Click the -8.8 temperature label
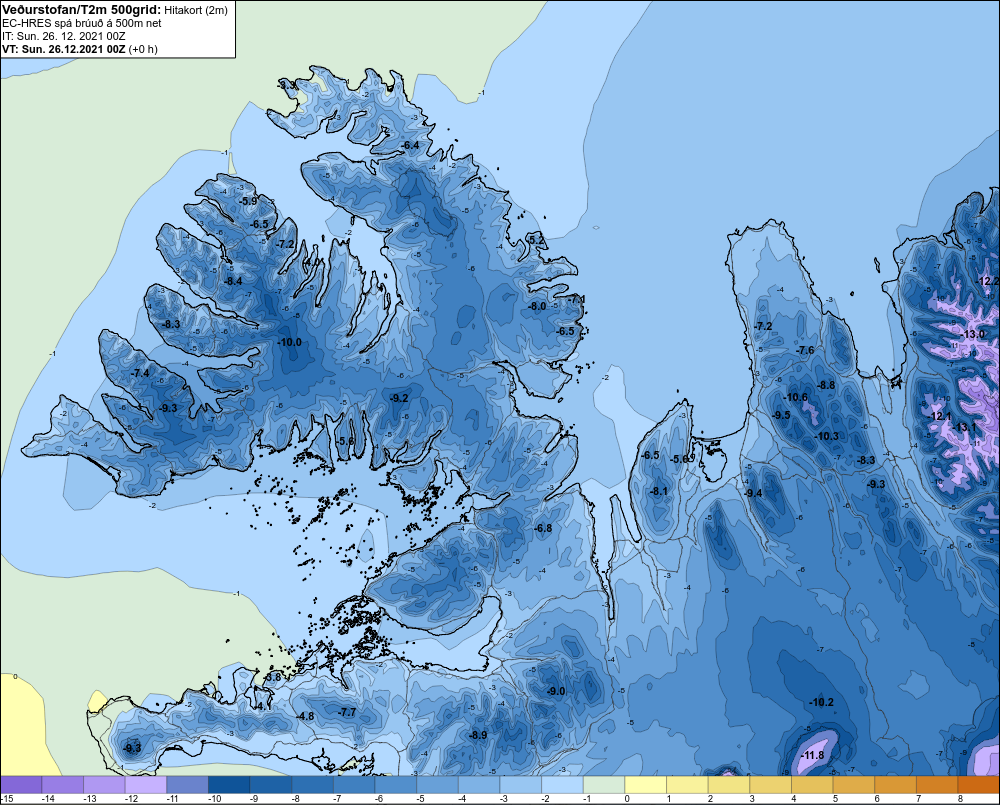Image resolution: width=1000 pixels, height=805 pixels. (826, 385)
